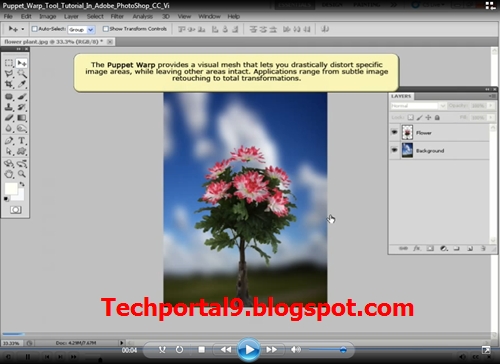This screenshot has height=364, width=500.
Task: Toggle lock all for layer
Action: pos(437,117)
